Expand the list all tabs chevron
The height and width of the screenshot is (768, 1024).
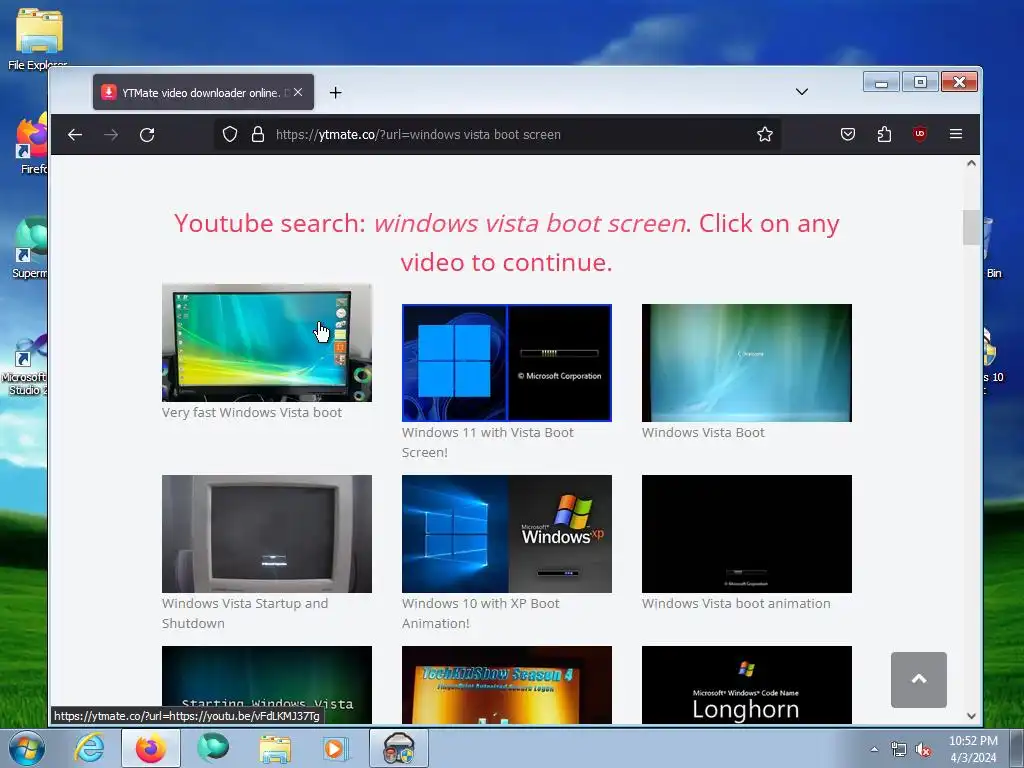(x=802, y=92)
